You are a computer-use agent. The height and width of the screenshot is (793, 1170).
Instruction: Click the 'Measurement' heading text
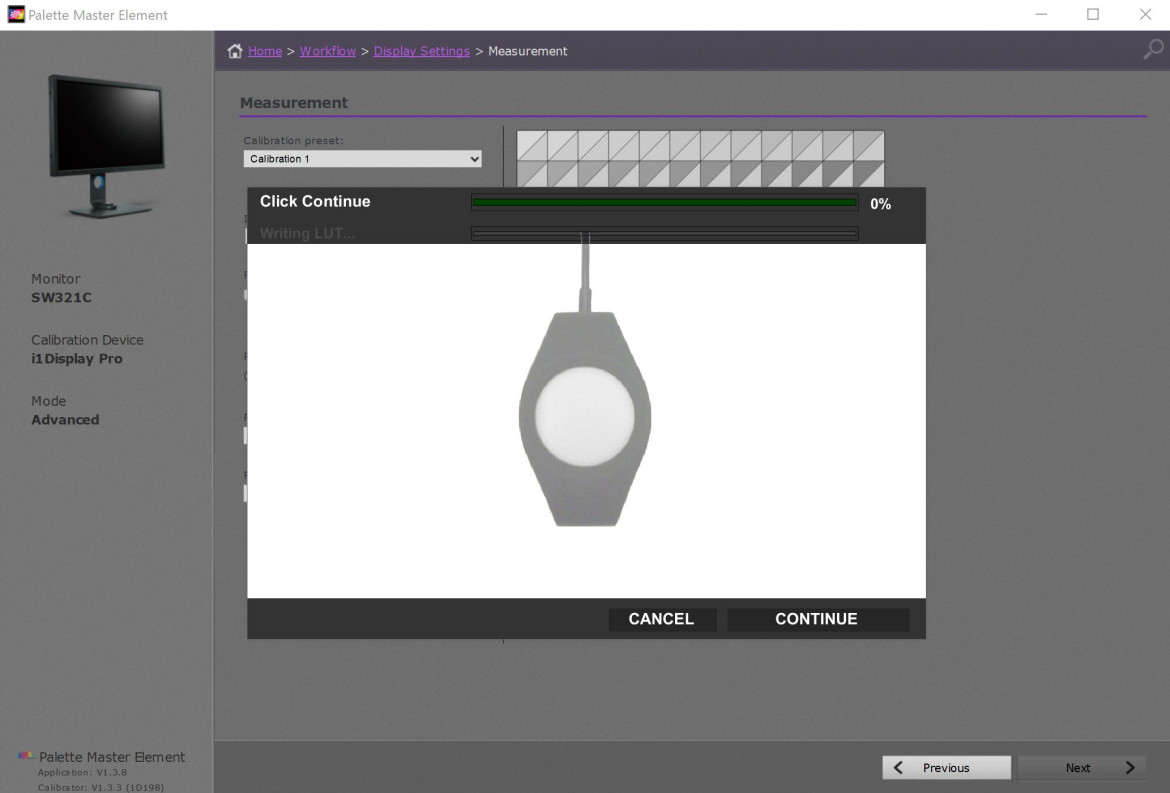tap(294, 103)
